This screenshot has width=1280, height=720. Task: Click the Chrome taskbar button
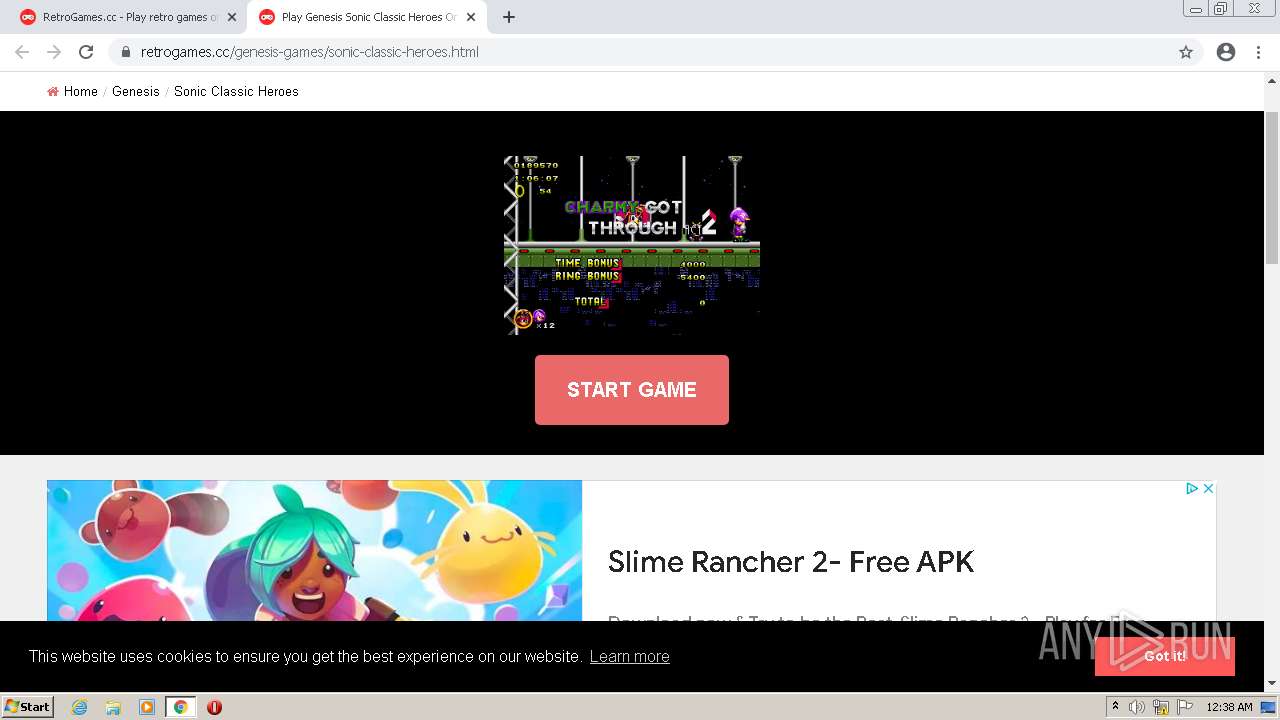click(181, 707)
